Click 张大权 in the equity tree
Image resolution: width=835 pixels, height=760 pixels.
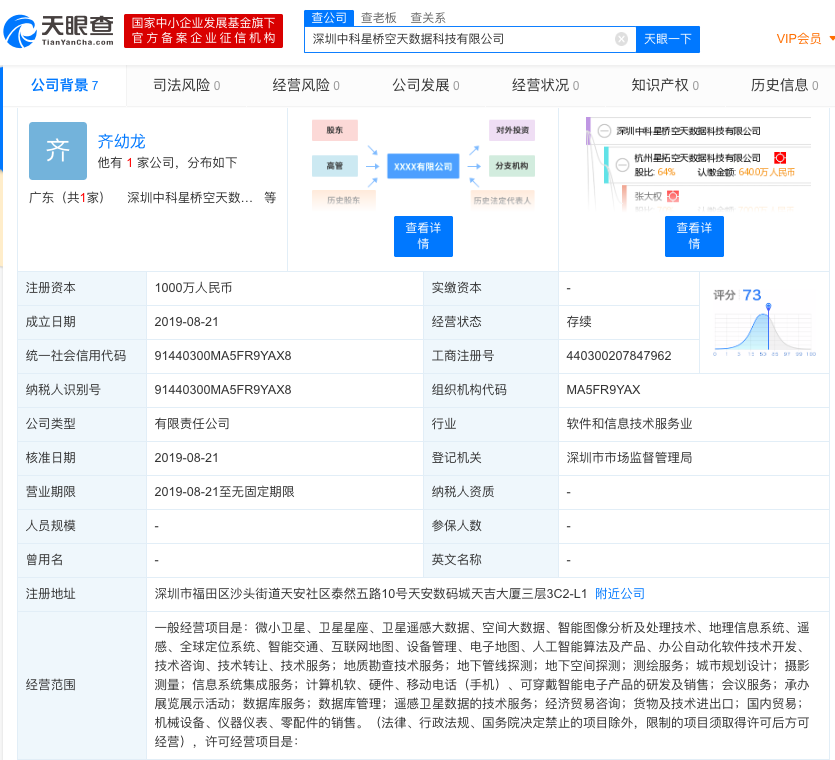[x=648, y=197]
